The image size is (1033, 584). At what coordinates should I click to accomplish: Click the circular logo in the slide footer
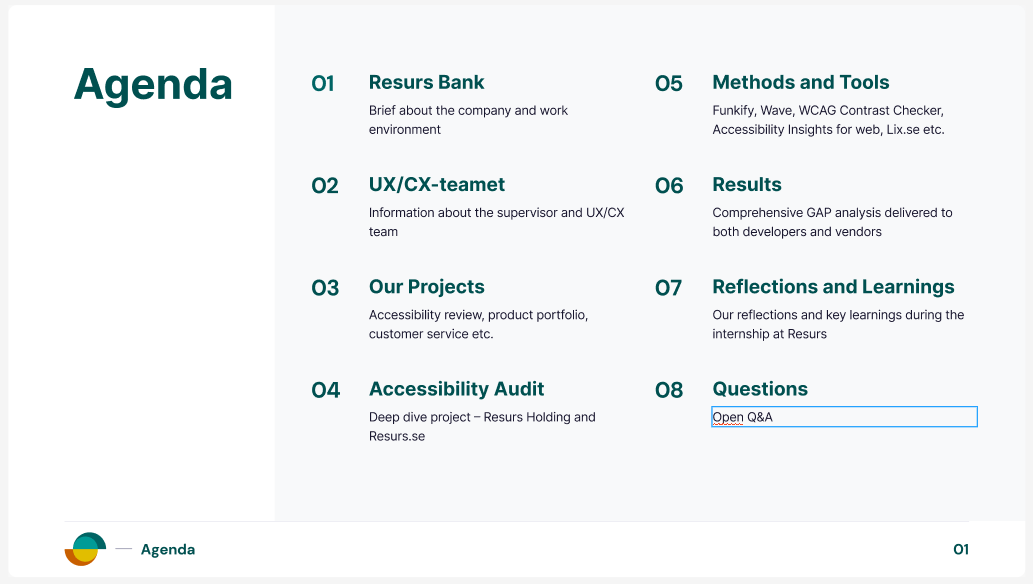tap(85, 549)
